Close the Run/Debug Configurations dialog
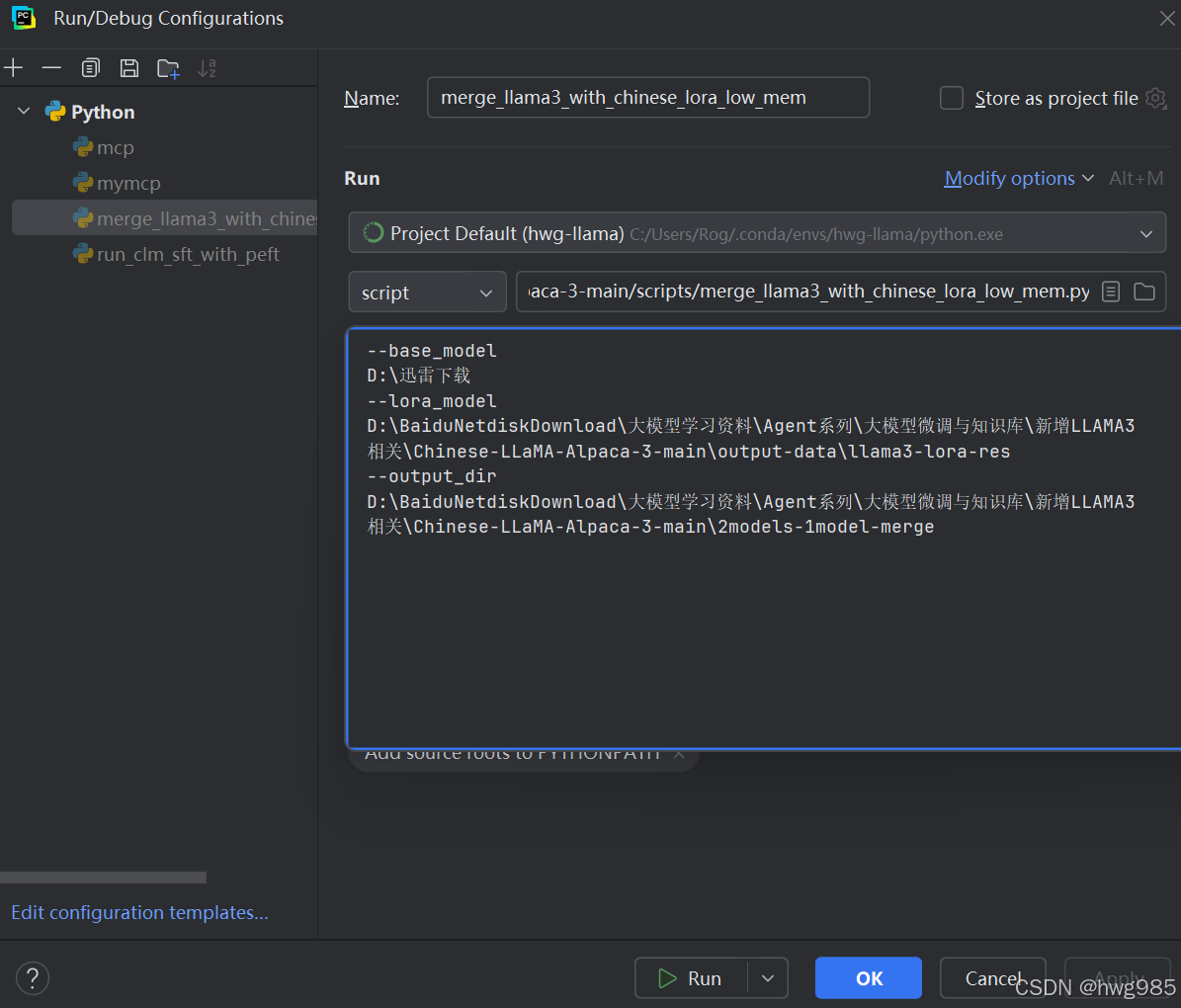 [x=1167, y=18]
